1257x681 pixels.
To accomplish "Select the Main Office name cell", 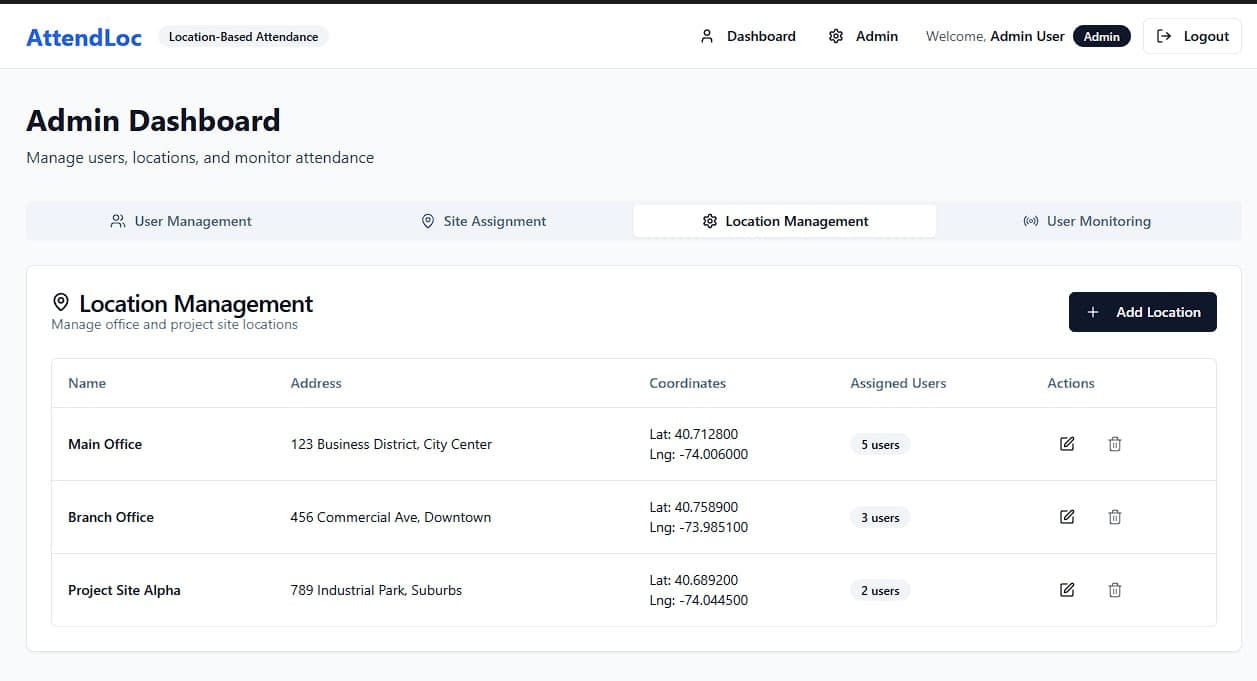I will (105, 444).
